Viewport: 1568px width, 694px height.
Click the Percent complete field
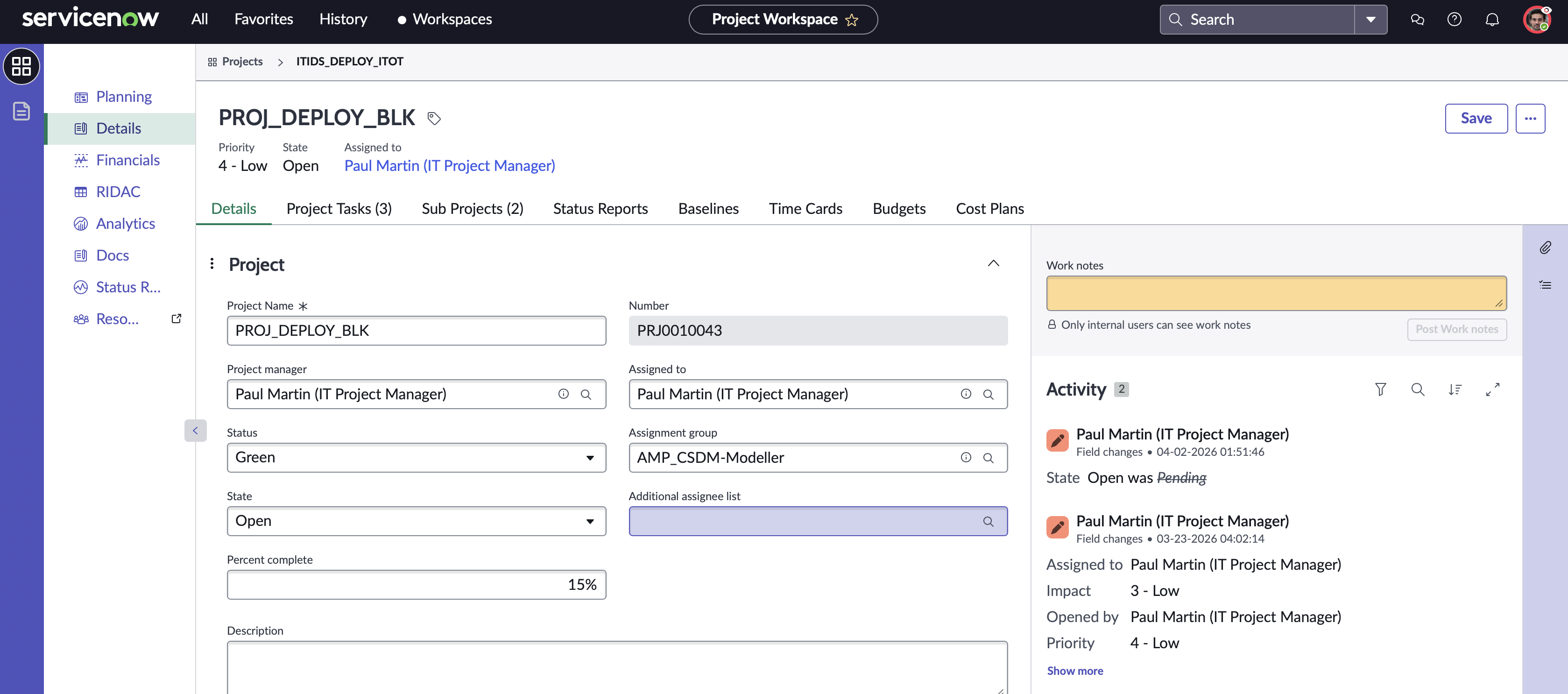pos(417,585)
